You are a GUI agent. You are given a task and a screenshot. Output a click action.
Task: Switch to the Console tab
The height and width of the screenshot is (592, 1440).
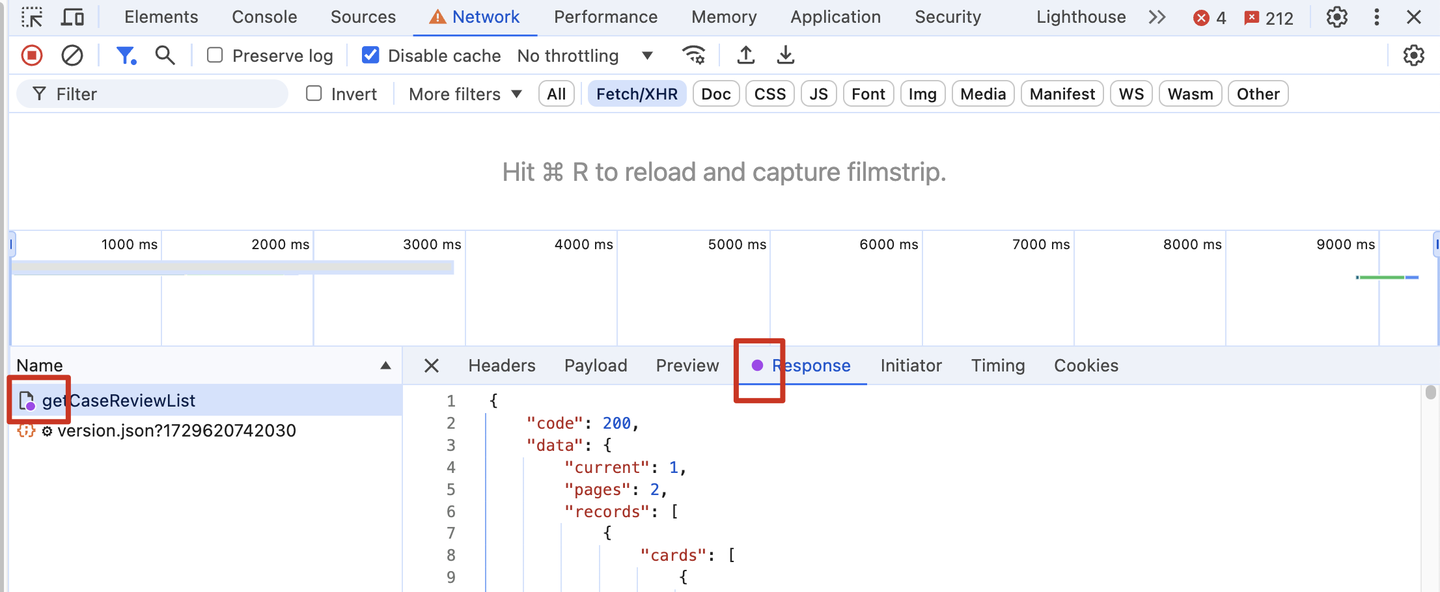click(264, 17)
